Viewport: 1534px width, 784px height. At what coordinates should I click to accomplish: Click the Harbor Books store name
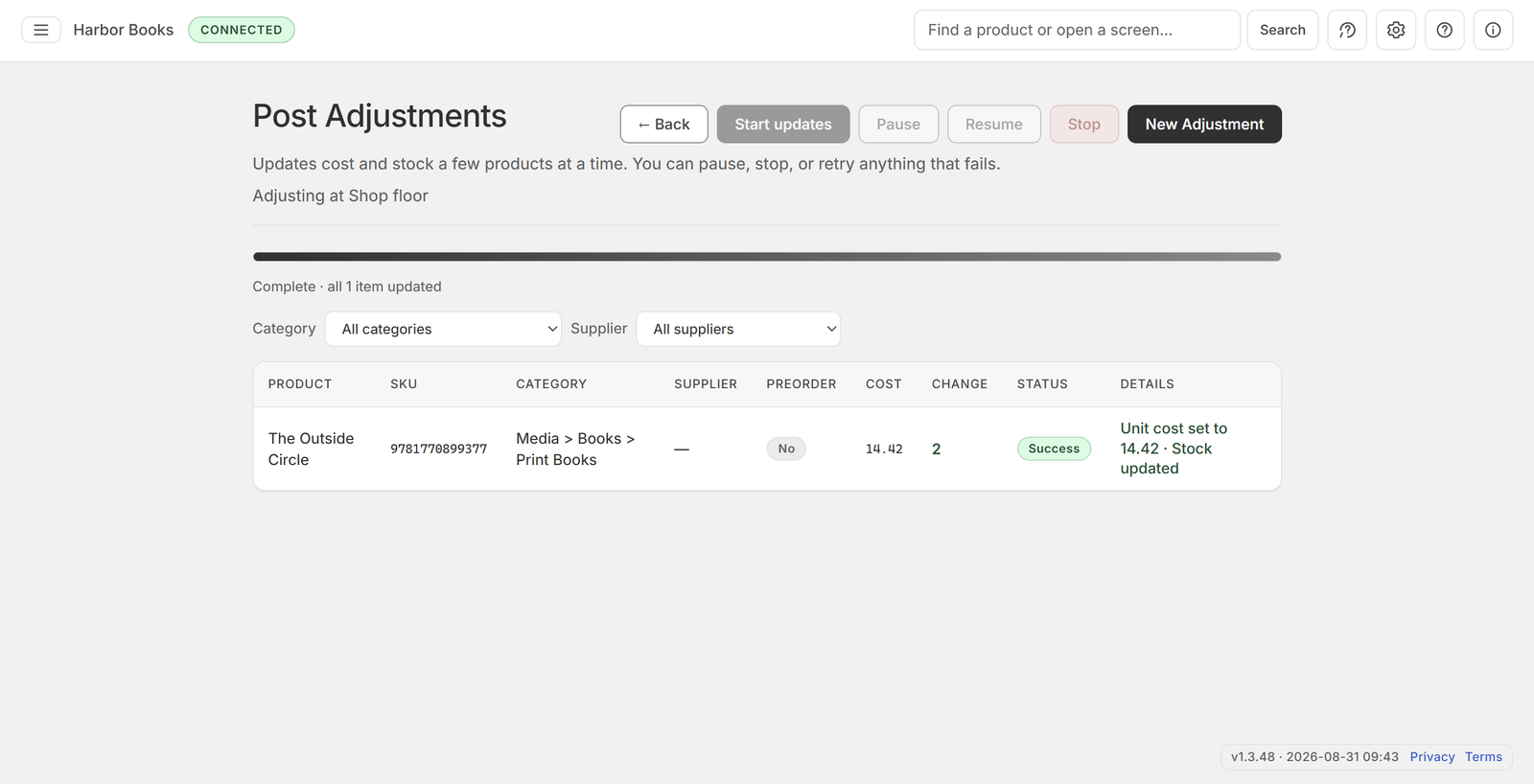point(124,30)
